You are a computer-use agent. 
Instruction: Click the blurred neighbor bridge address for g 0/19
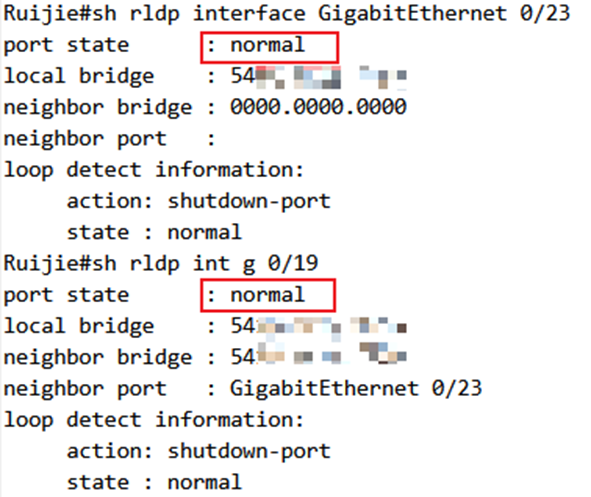(318, 357)
